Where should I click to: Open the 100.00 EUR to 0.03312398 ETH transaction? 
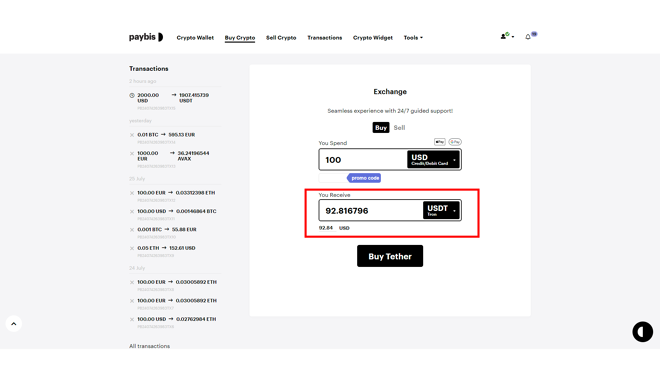(x=175, y=196)
